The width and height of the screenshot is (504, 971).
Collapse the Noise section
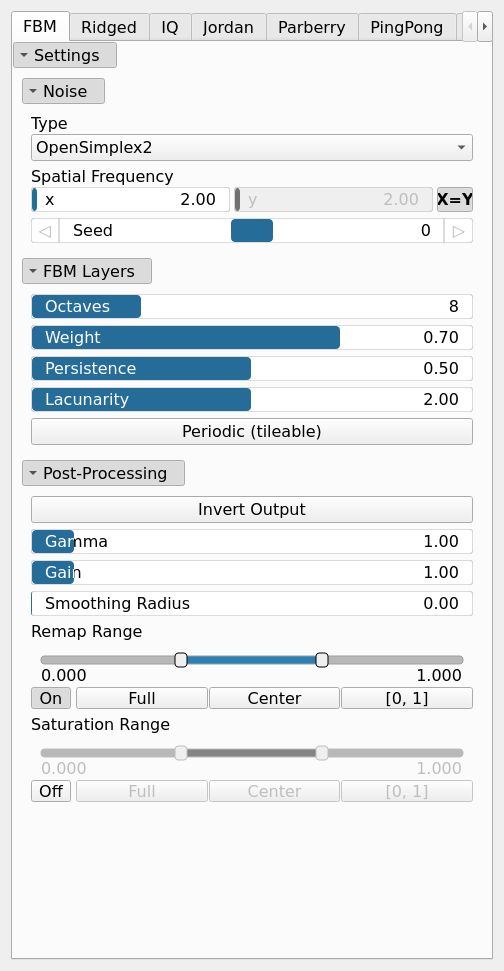[64, 91]
